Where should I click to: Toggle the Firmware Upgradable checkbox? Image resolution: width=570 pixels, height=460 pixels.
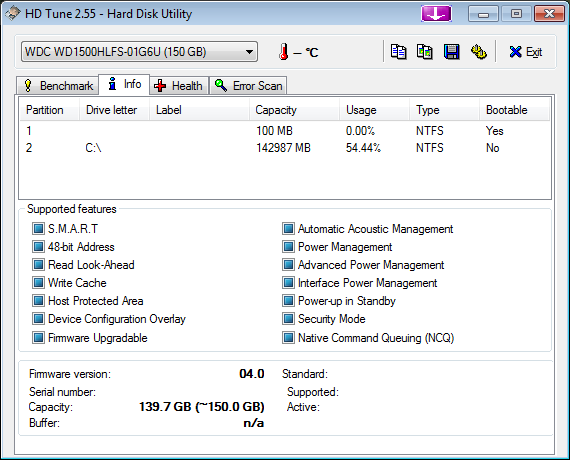[38, 337]
